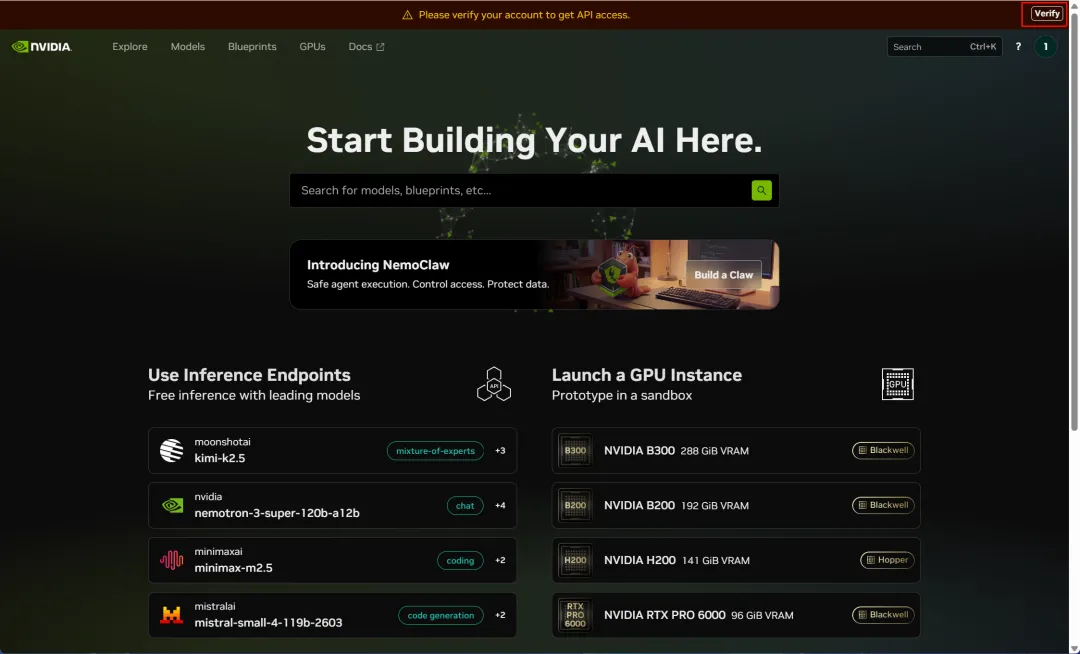
Task: Click the Launch a GPU Instance heading
Action: point(647,375)
